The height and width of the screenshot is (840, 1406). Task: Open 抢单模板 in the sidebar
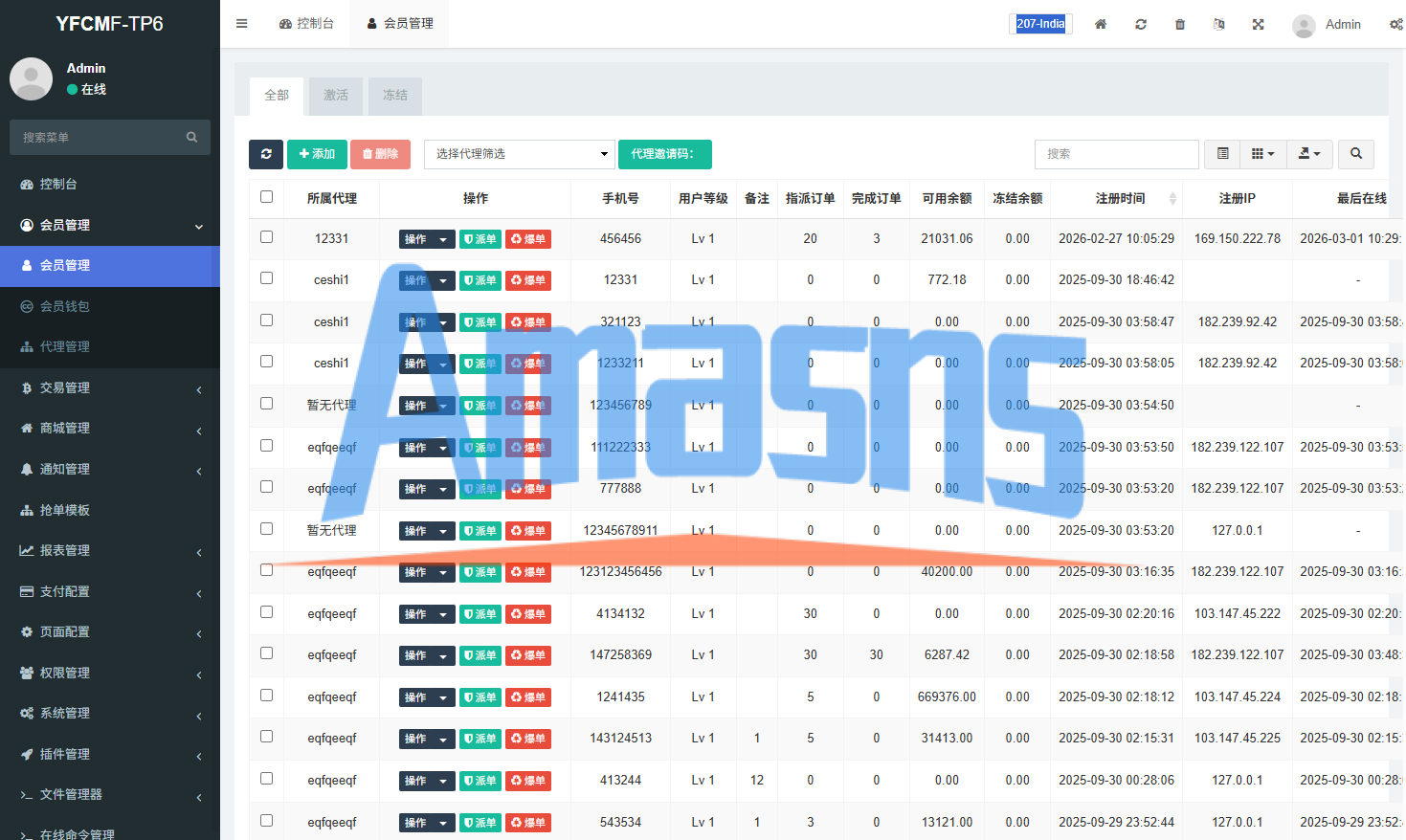tap(110, 510)
